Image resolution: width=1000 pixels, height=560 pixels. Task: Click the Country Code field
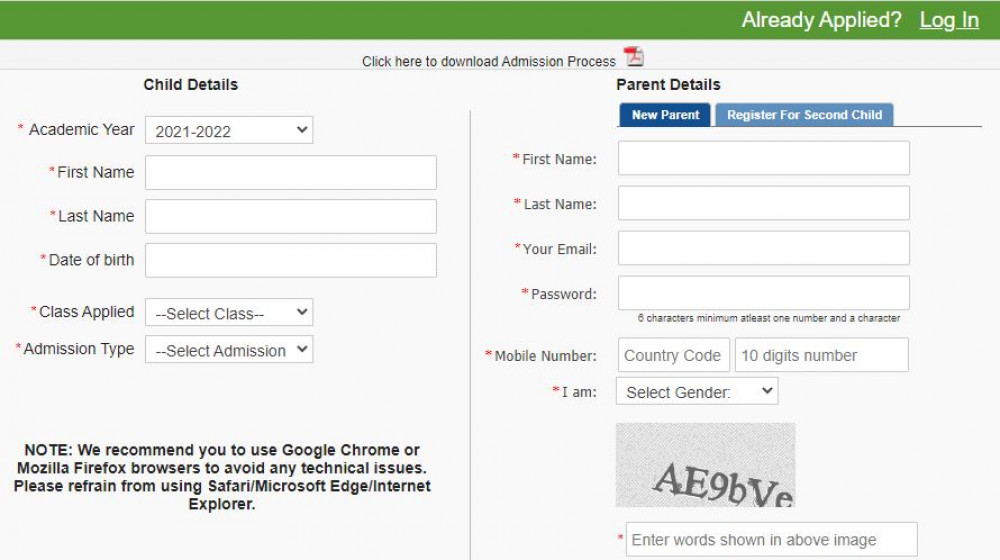point(673,355)
